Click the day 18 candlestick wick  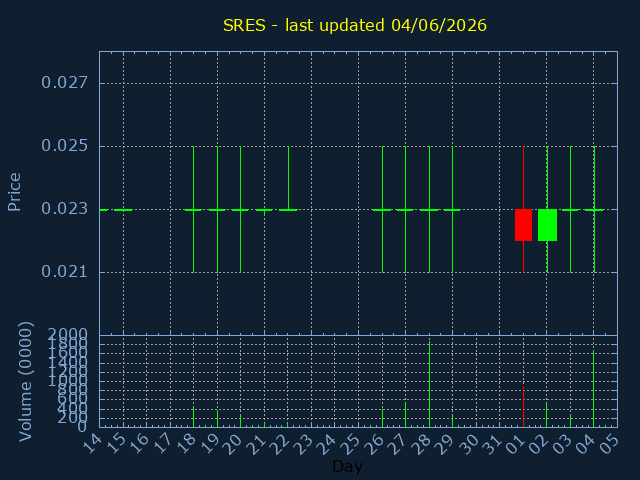[x=193, y=209]
